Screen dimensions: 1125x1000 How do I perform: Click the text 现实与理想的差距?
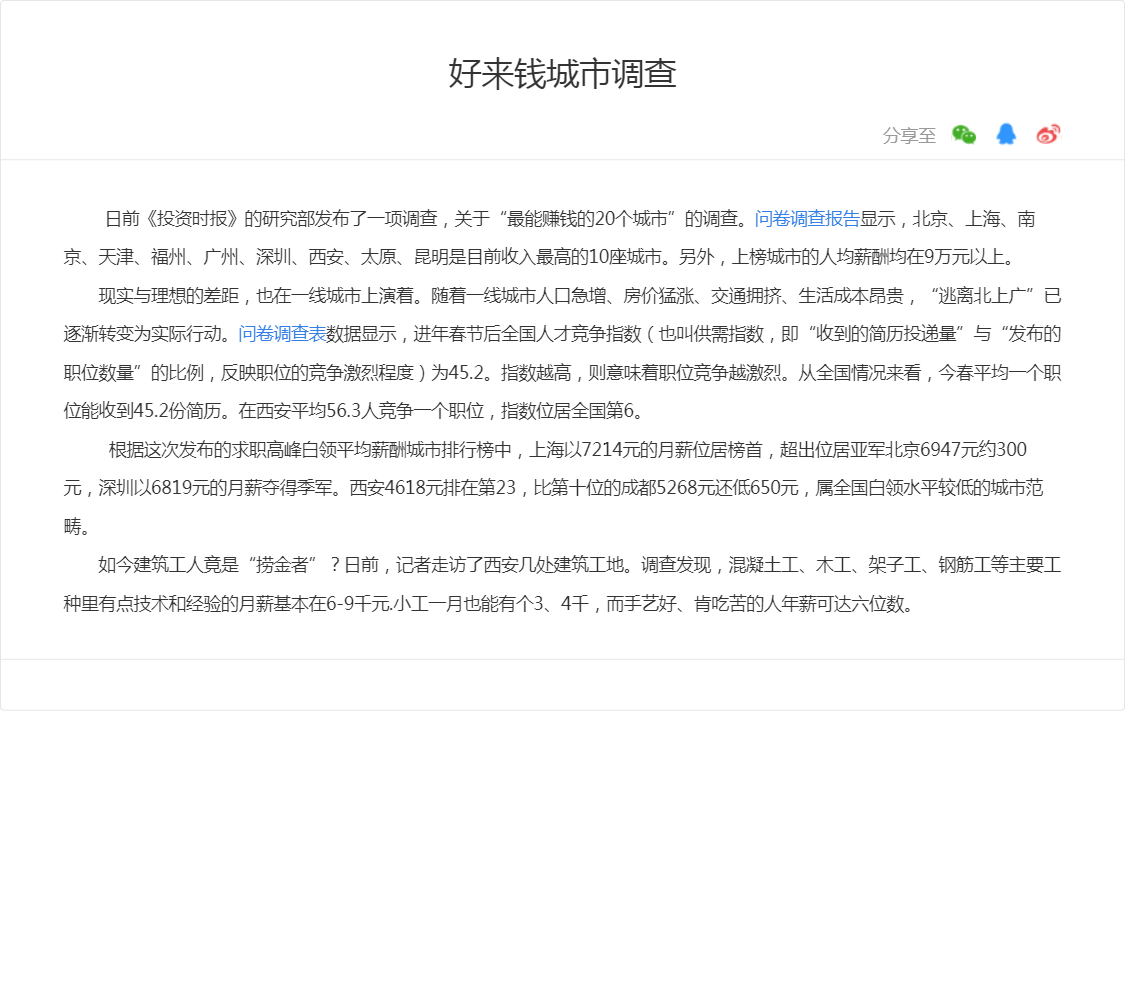click(169, 296)
